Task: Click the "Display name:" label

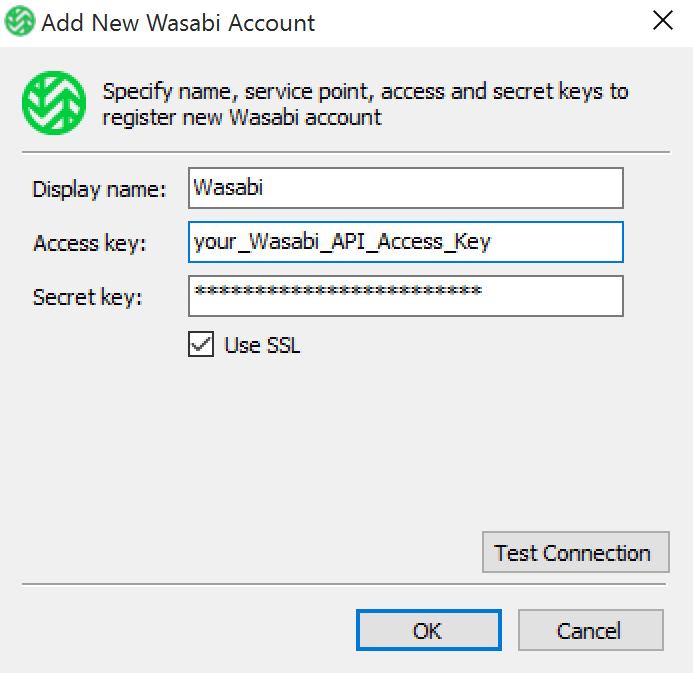Action: [x=100, y=189]
